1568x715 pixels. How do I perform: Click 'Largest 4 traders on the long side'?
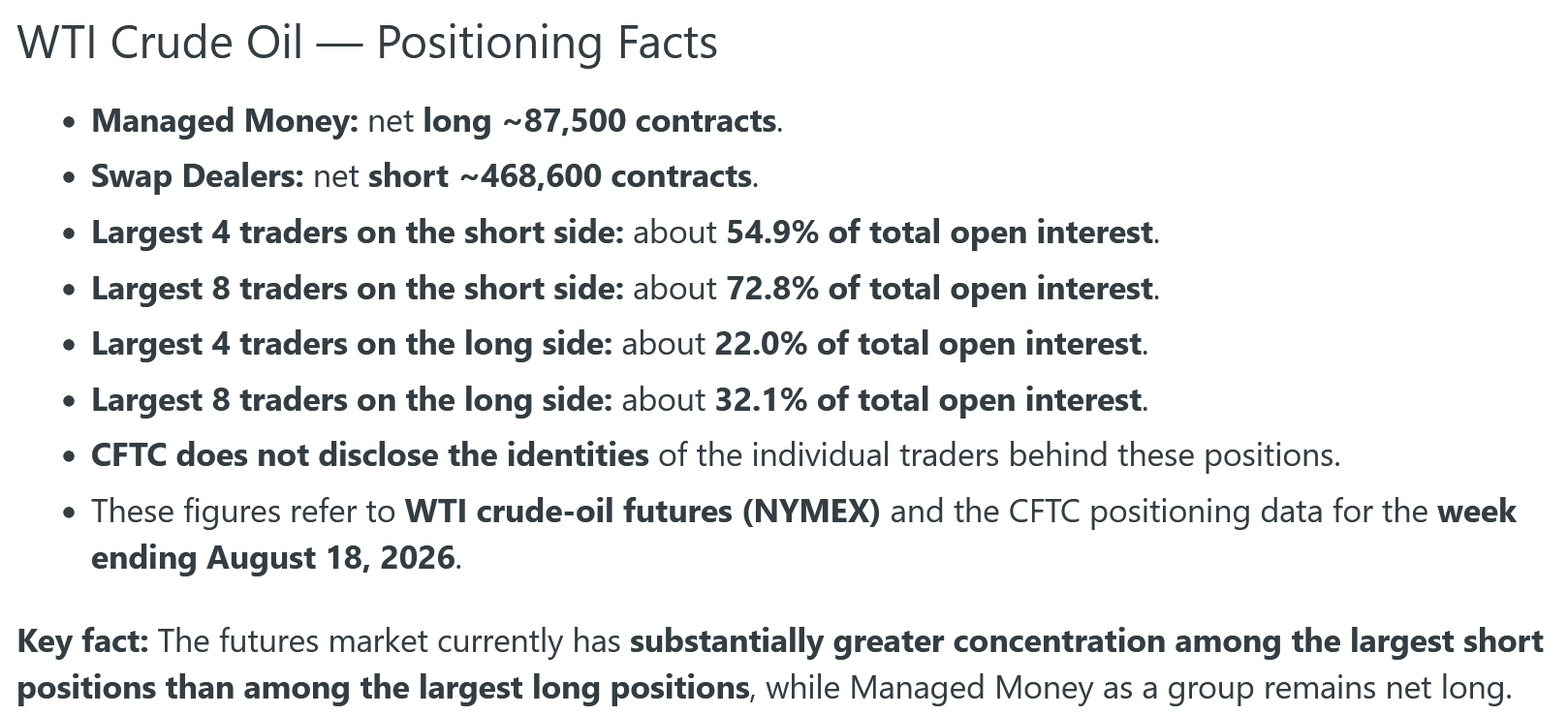352,344
